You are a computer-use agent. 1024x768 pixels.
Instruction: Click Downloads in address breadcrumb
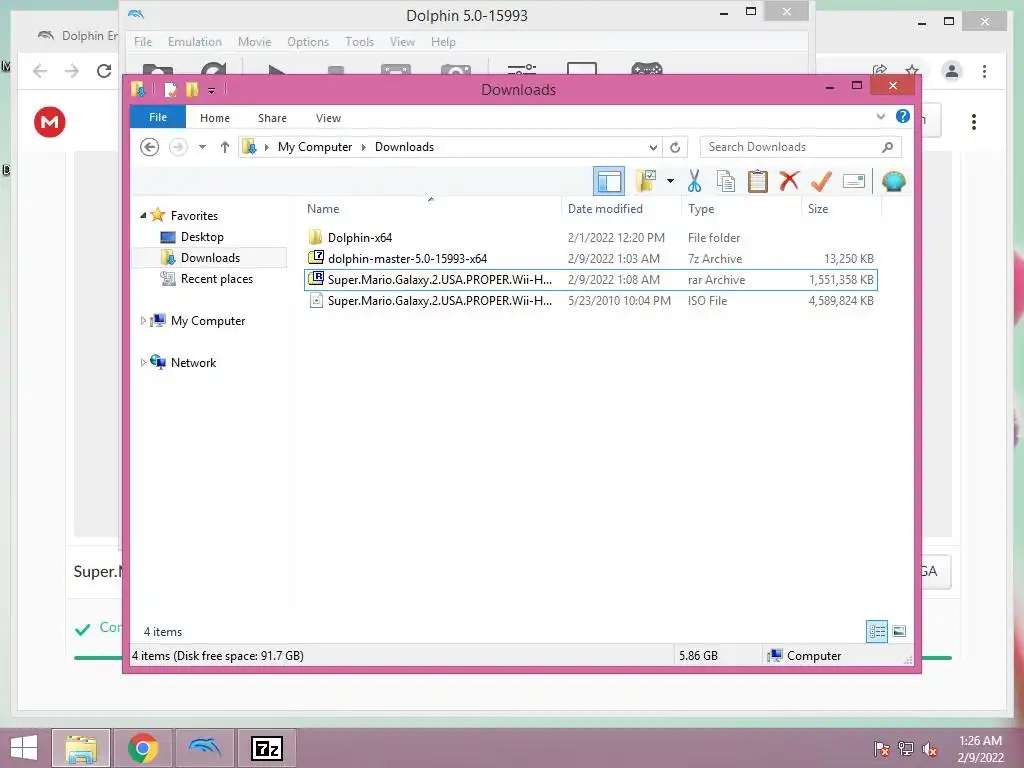[404, 147]
